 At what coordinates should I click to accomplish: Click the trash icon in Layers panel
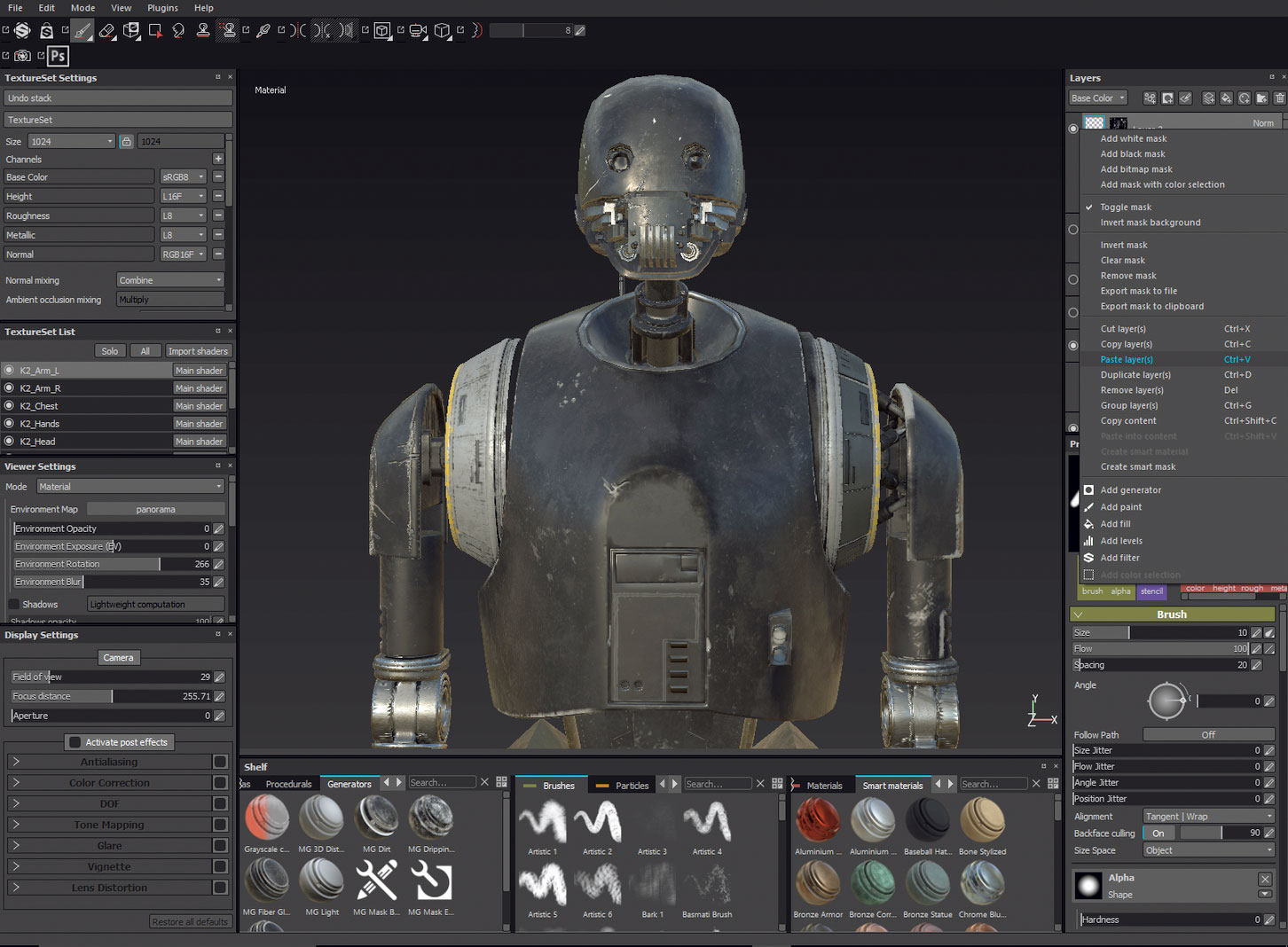click(x=1279, y=98)
